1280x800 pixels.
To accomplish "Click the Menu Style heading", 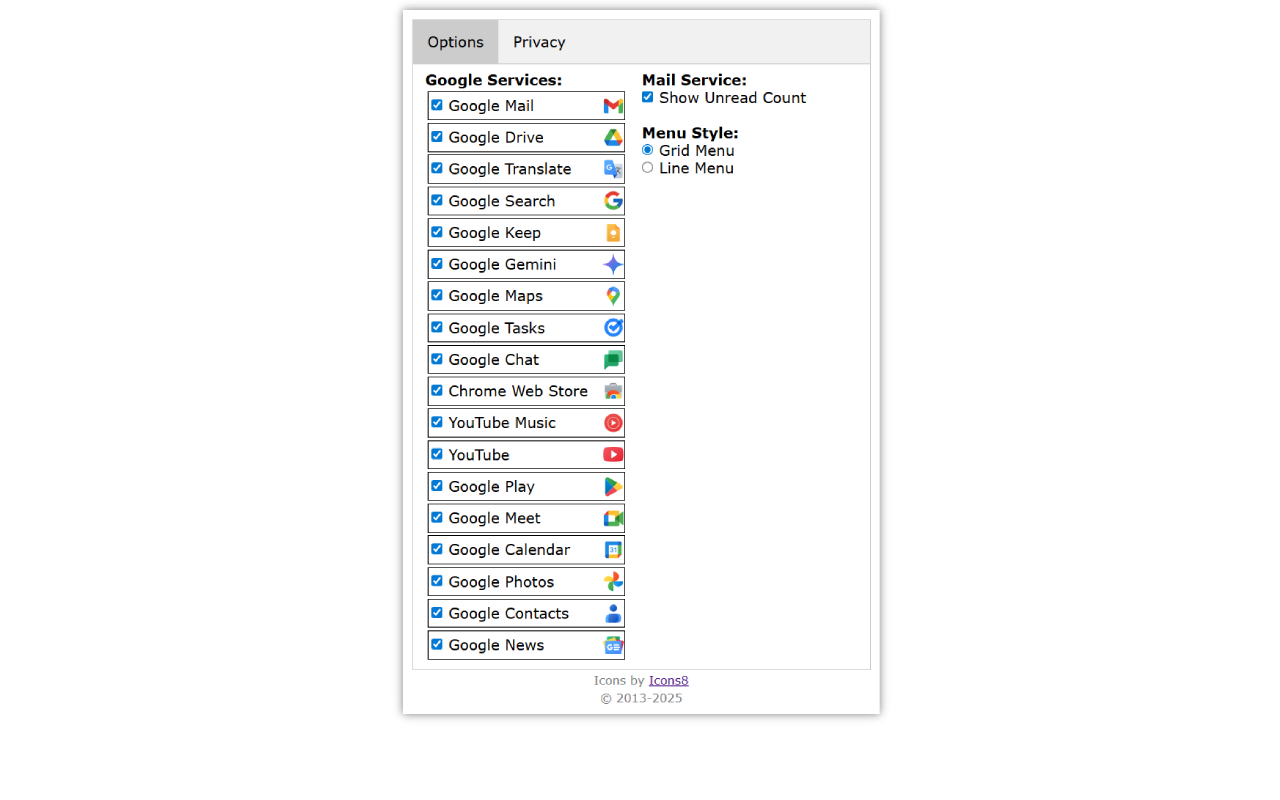I will pyautogui.click(x=690, y=133).
